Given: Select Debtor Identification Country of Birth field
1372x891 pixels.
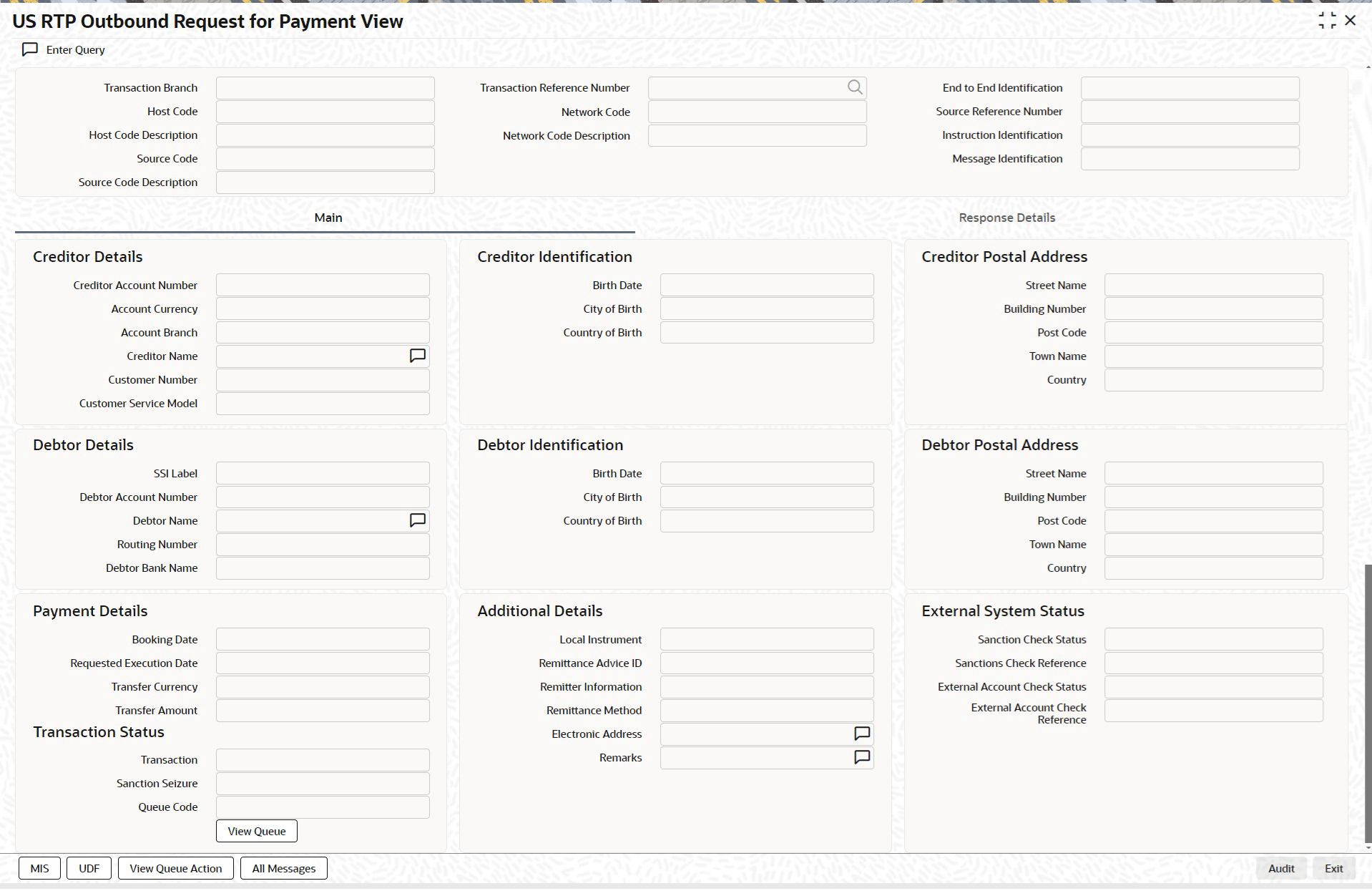Looking at the screenshot, I should (767, 520).
